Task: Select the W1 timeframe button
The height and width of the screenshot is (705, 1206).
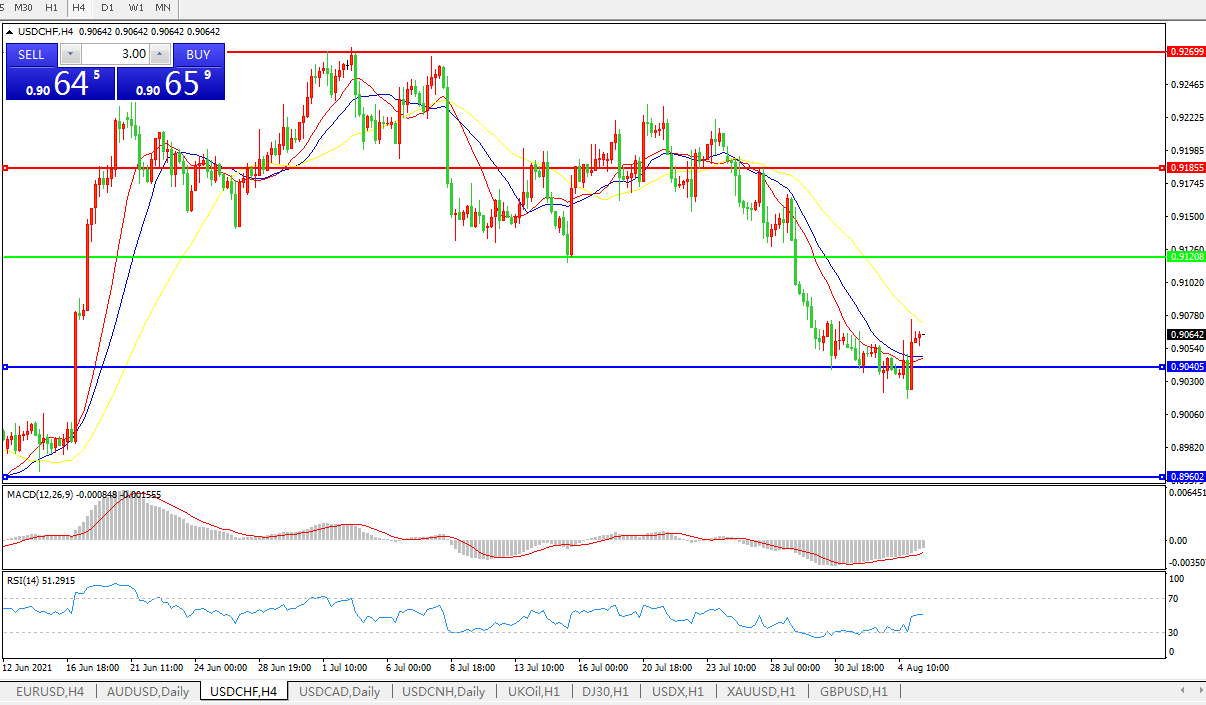Action: pyautogui.click(x=135, y=7)
